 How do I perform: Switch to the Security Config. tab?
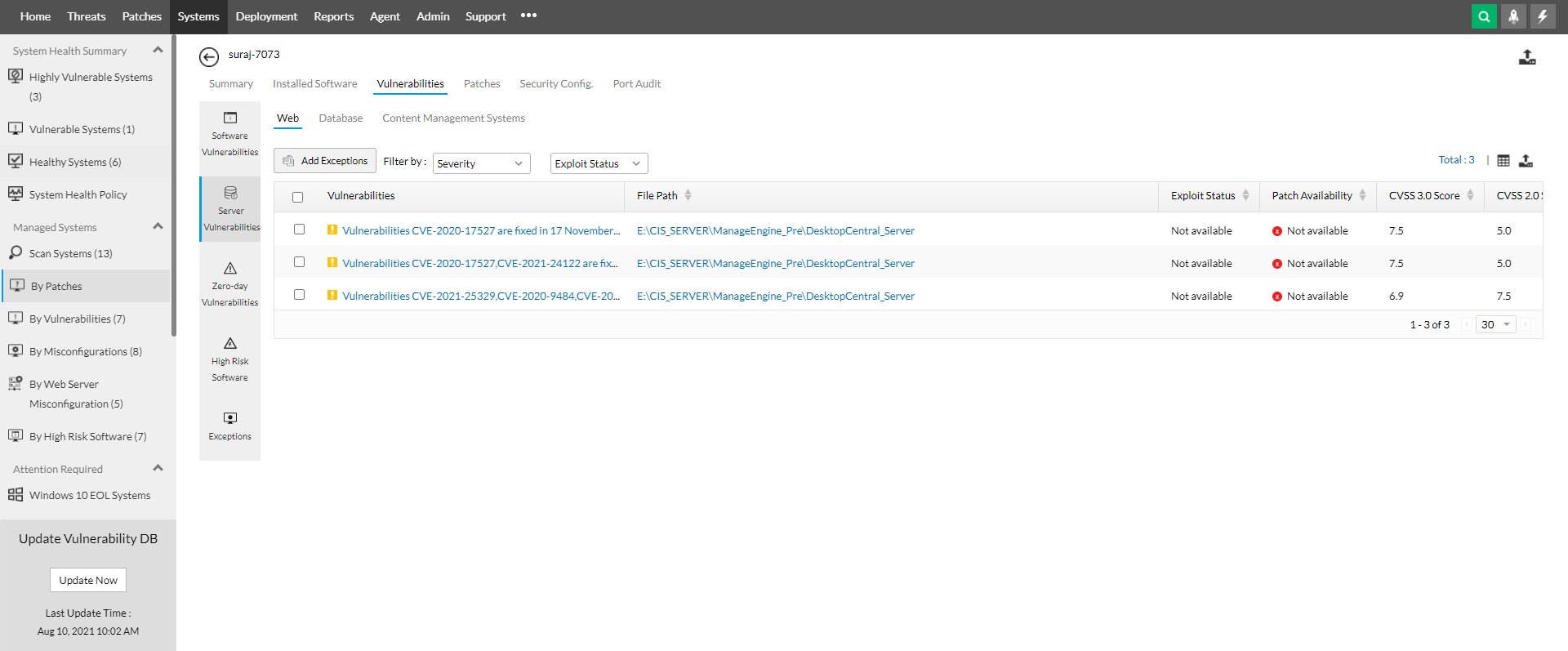[x=556, y=84]
